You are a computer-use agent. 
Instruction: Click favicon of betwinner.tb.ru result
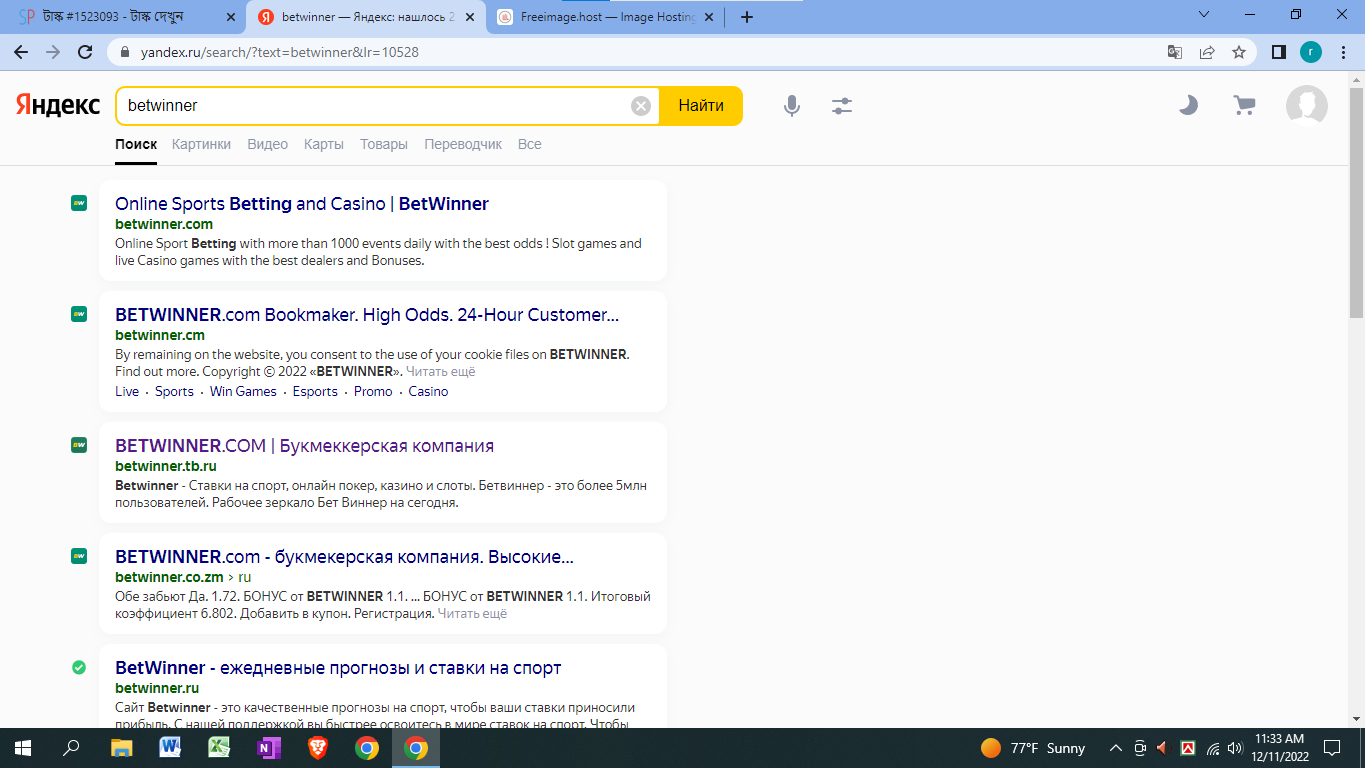pos(79,445)
